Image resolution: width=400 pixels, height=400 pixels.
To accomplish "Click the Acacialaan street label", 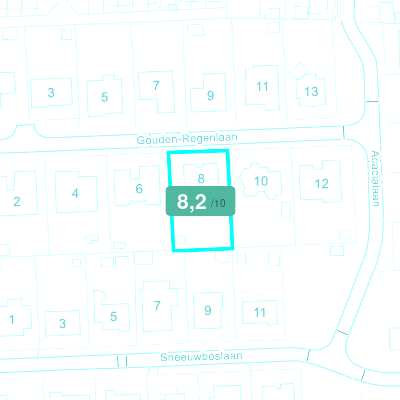I will tap(375, 178).
